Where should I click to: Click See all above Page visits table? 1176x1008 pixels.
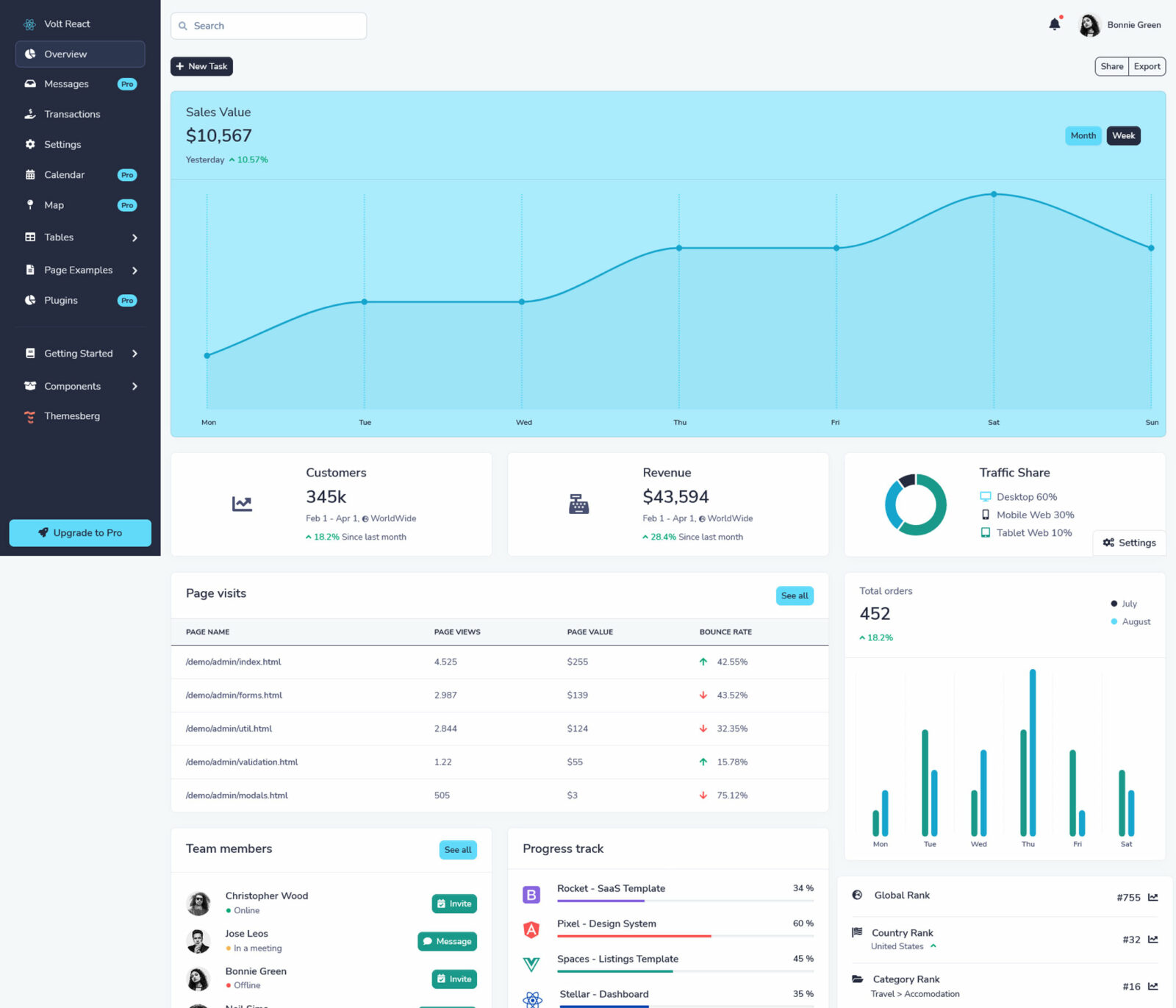(x=795, y=596)
